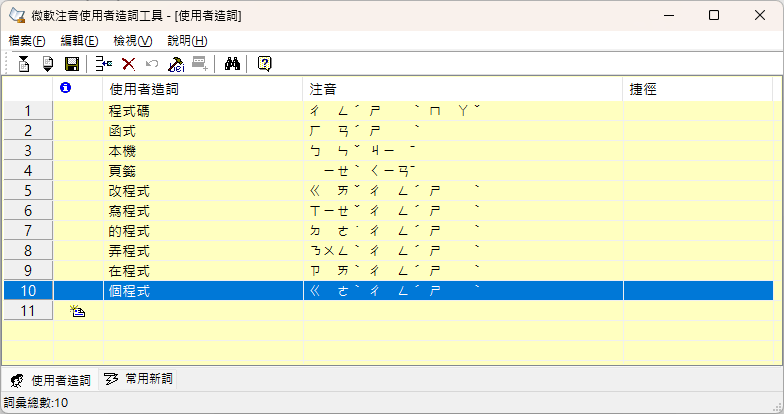
Task: Sort by the 注音 column header
Action: click(462, 89)
